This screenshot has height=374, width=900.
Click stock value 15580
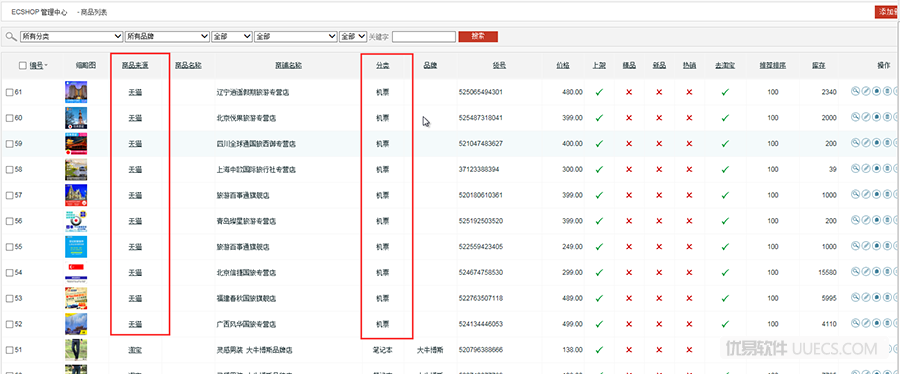(827, 272)
